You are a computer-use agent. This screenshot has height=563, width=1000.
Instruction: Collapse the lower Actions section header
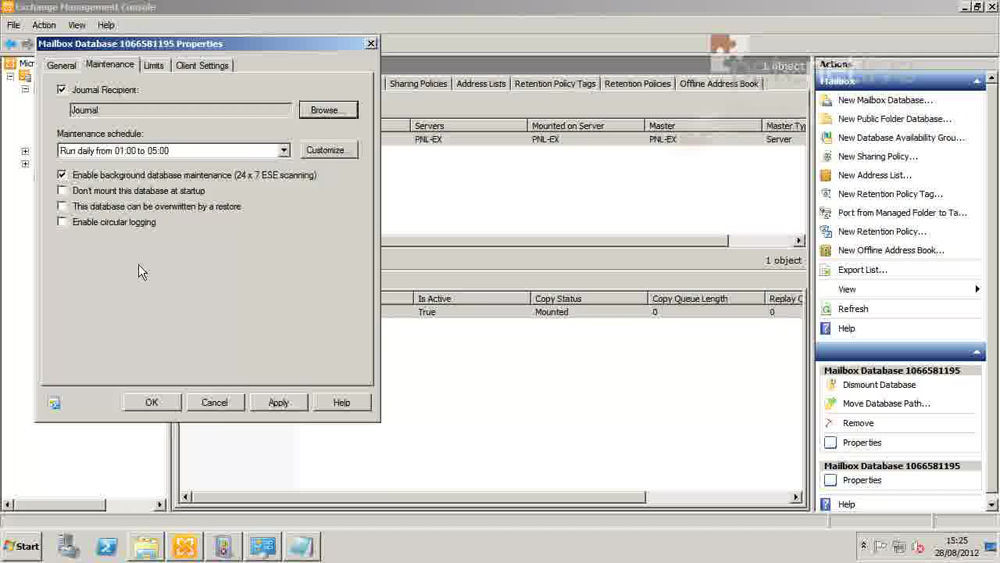(976, 352)
